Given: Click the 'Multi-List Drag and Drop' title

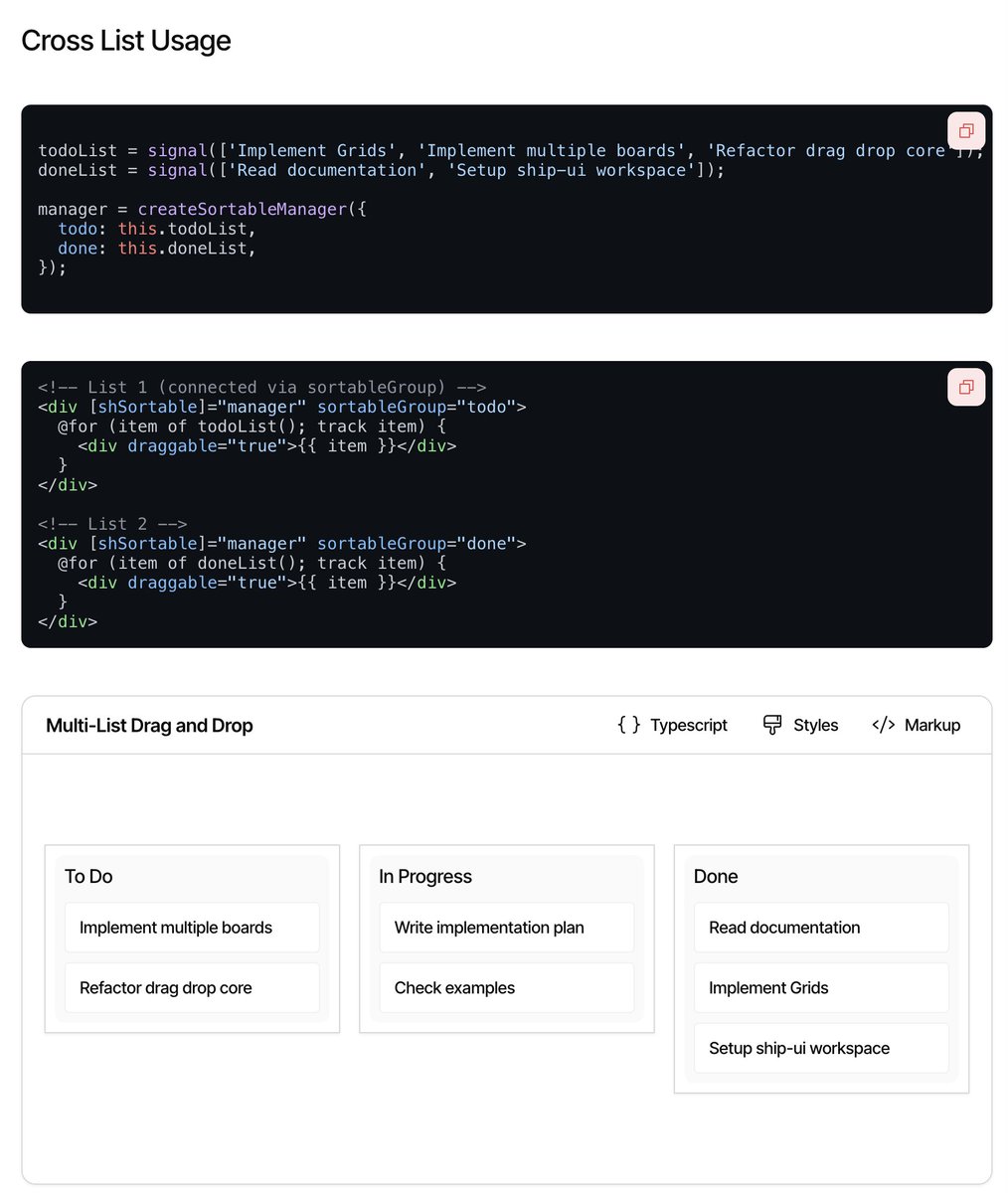Looking at the screenshot, I should pos(149,725).
